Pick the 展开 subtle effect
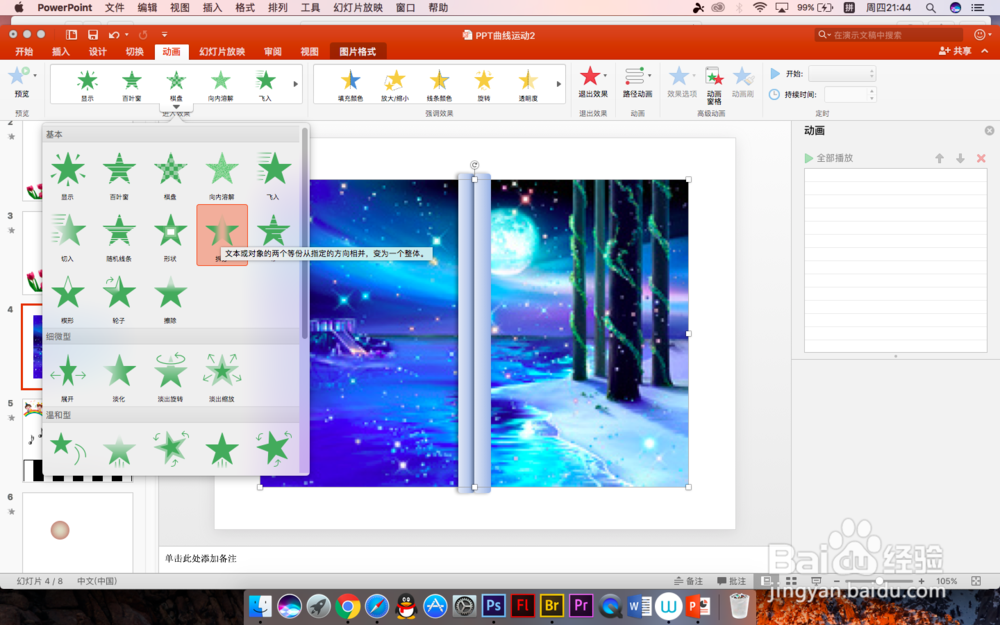Viewport: 1000px width, 625px height. (x=68, y=376)
